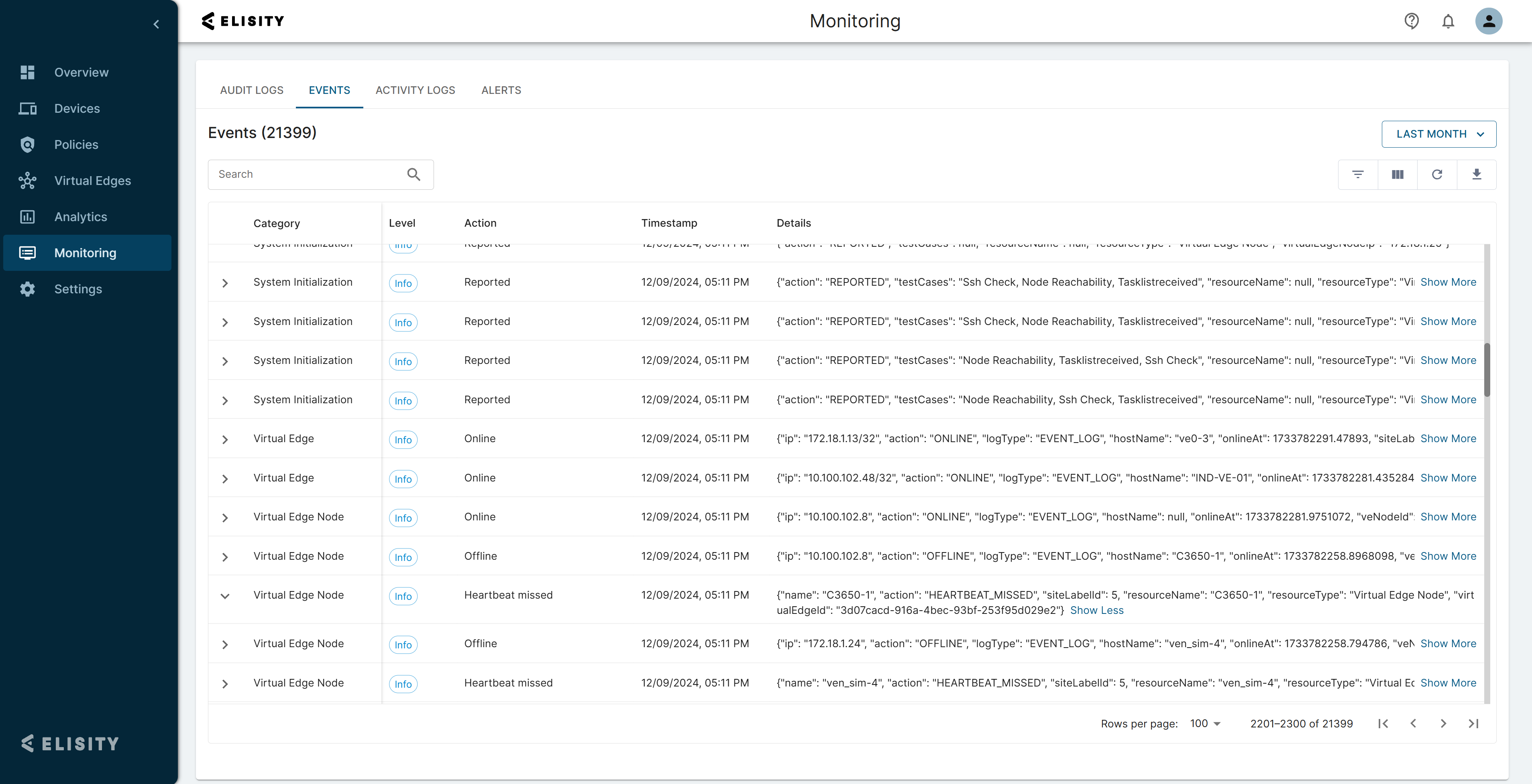Image resolution: width=1532 pixels, height=784 pixels.
Task: Click the filter list icon
Action: 1358,174
